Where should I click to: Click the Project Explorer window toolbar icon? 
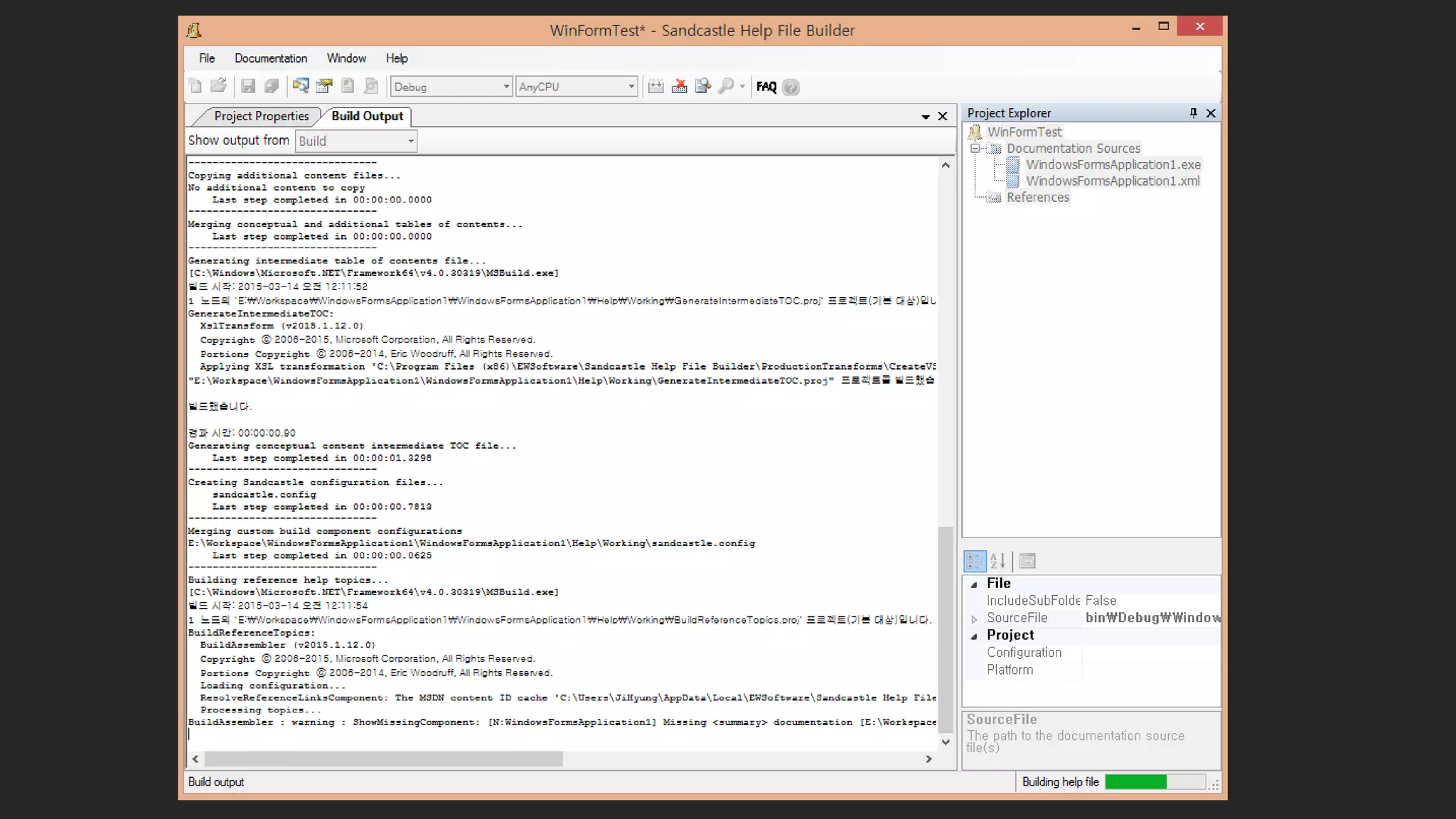(301, 87)
